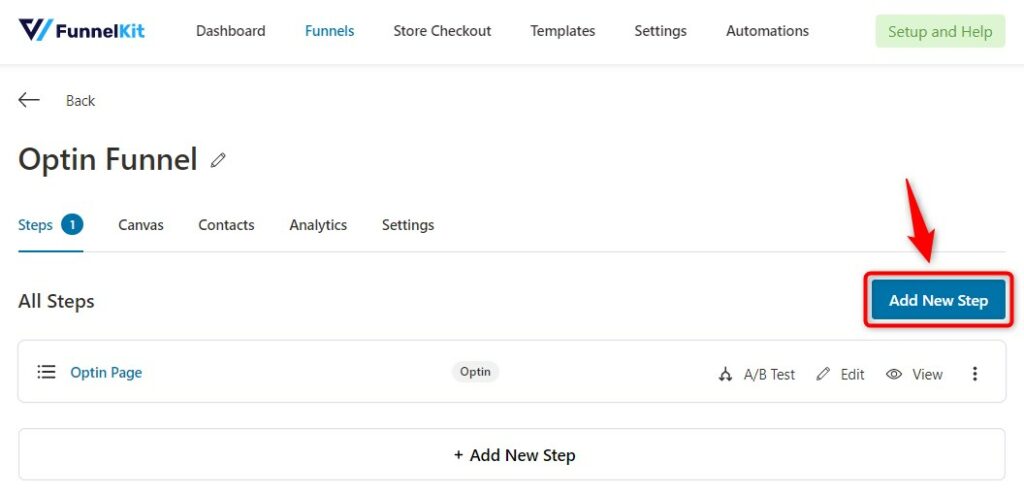Click the Setup and Help button

940,31
